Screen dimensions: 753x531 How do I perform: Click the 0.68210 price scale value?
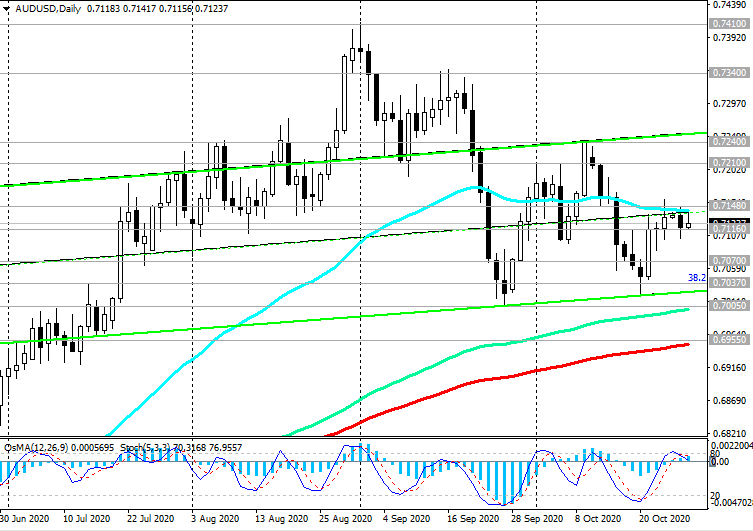click(729, 434)
